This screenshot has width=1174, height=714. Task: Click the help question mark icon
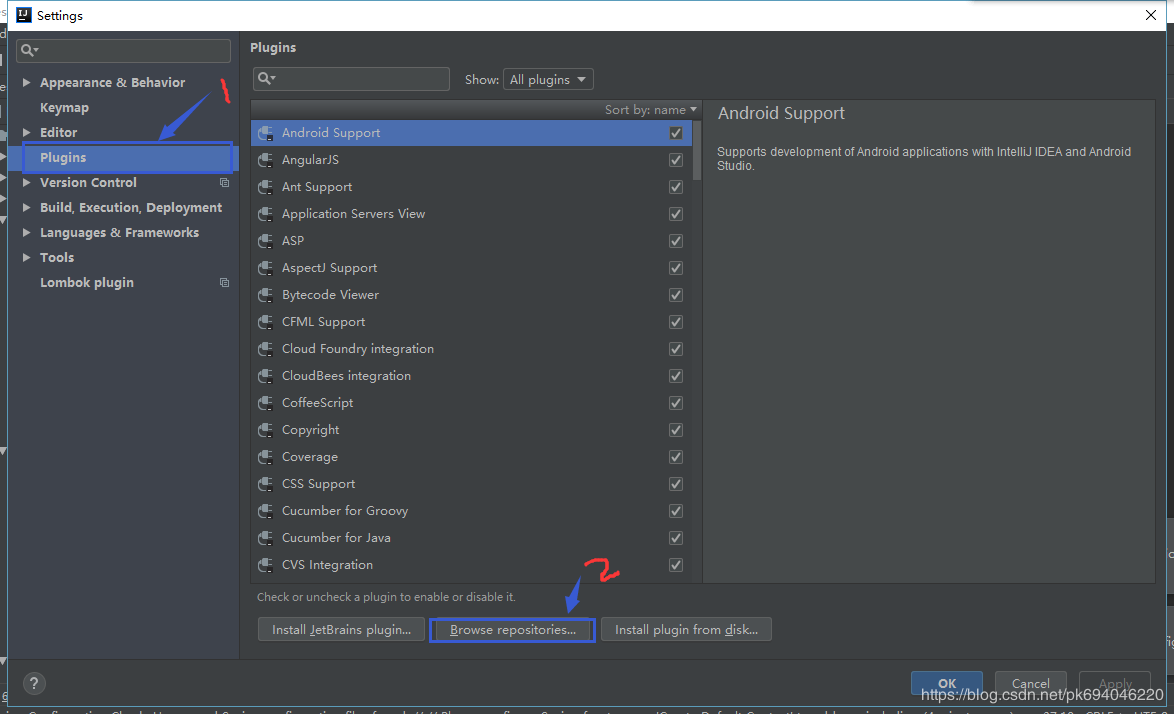34,683
